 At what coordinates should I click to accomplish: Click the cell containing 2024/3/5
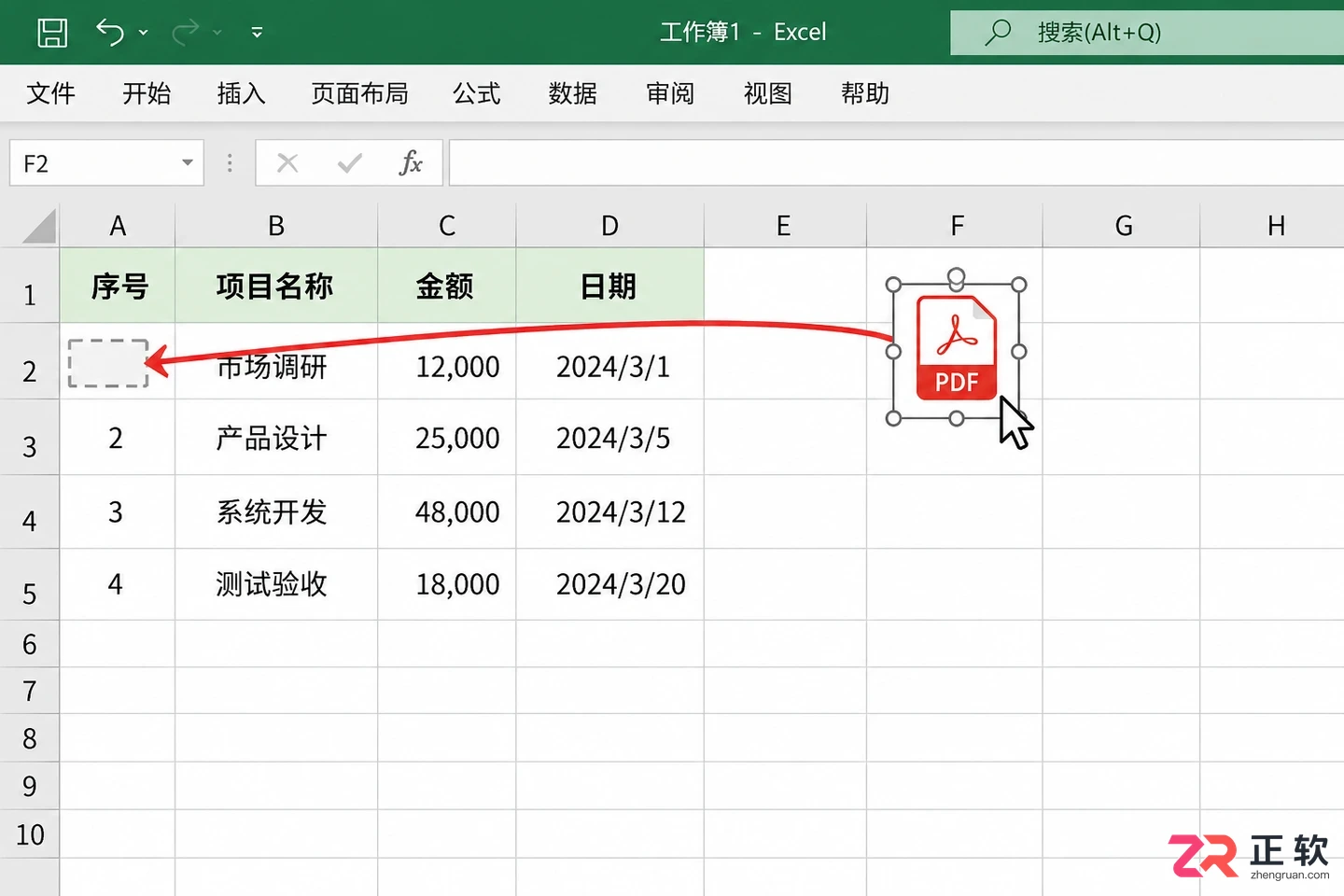click(x=609, y=438)
